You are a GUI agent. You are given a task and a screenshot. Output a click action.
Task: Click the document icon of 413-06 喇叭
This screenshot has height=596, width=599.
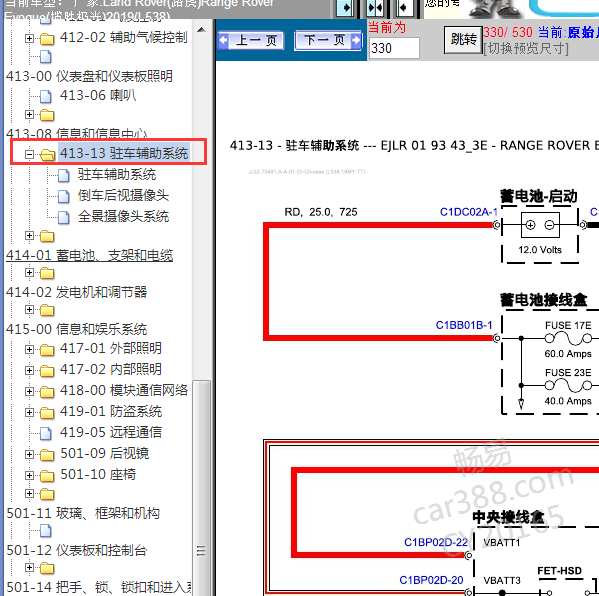click(x=45, y=96)
